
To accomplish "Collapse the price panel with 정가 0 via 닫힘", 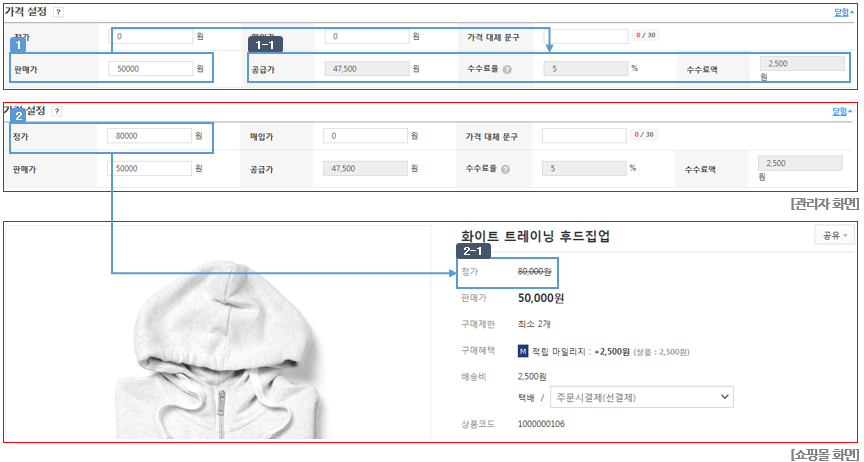I will tap(844, 12).
